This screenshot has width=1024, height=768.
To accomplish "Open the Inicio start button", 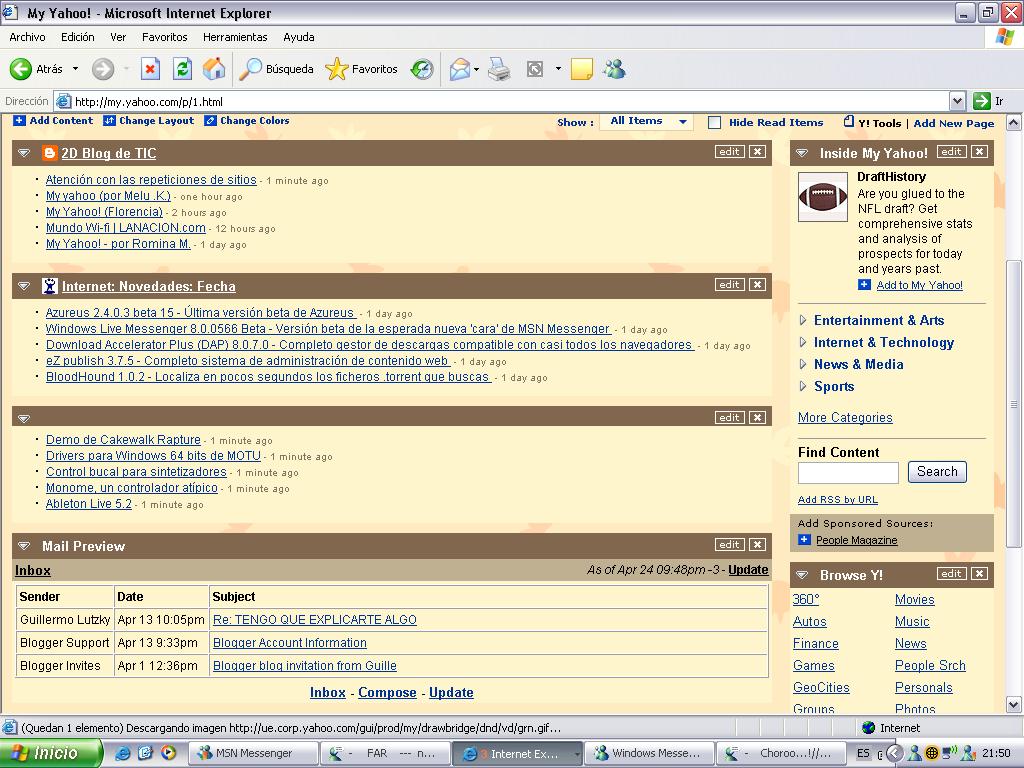I will pos(51,753).
